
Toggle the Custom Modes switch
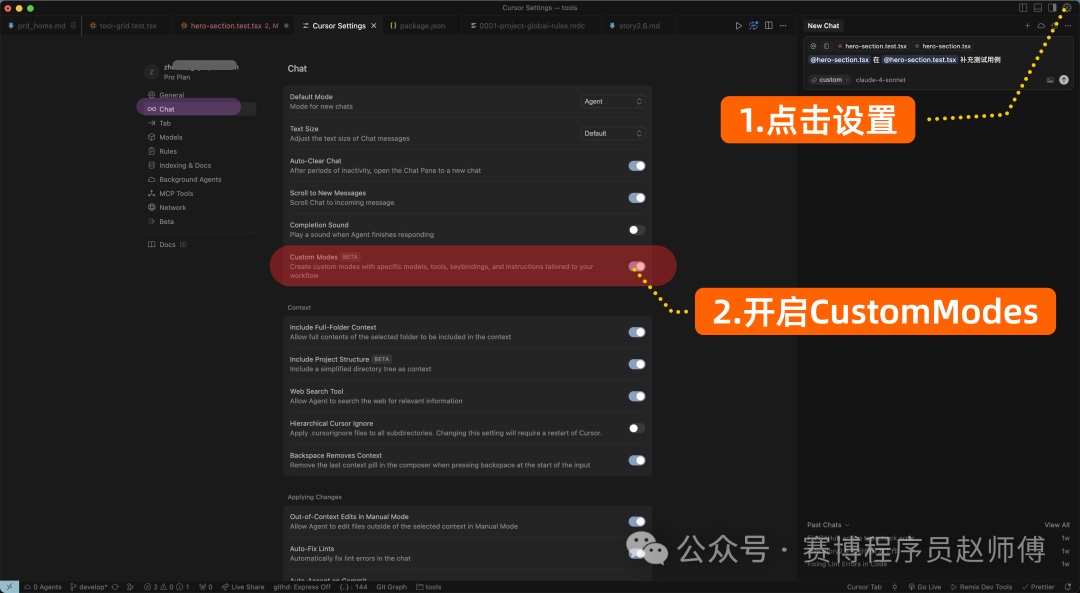636,266
